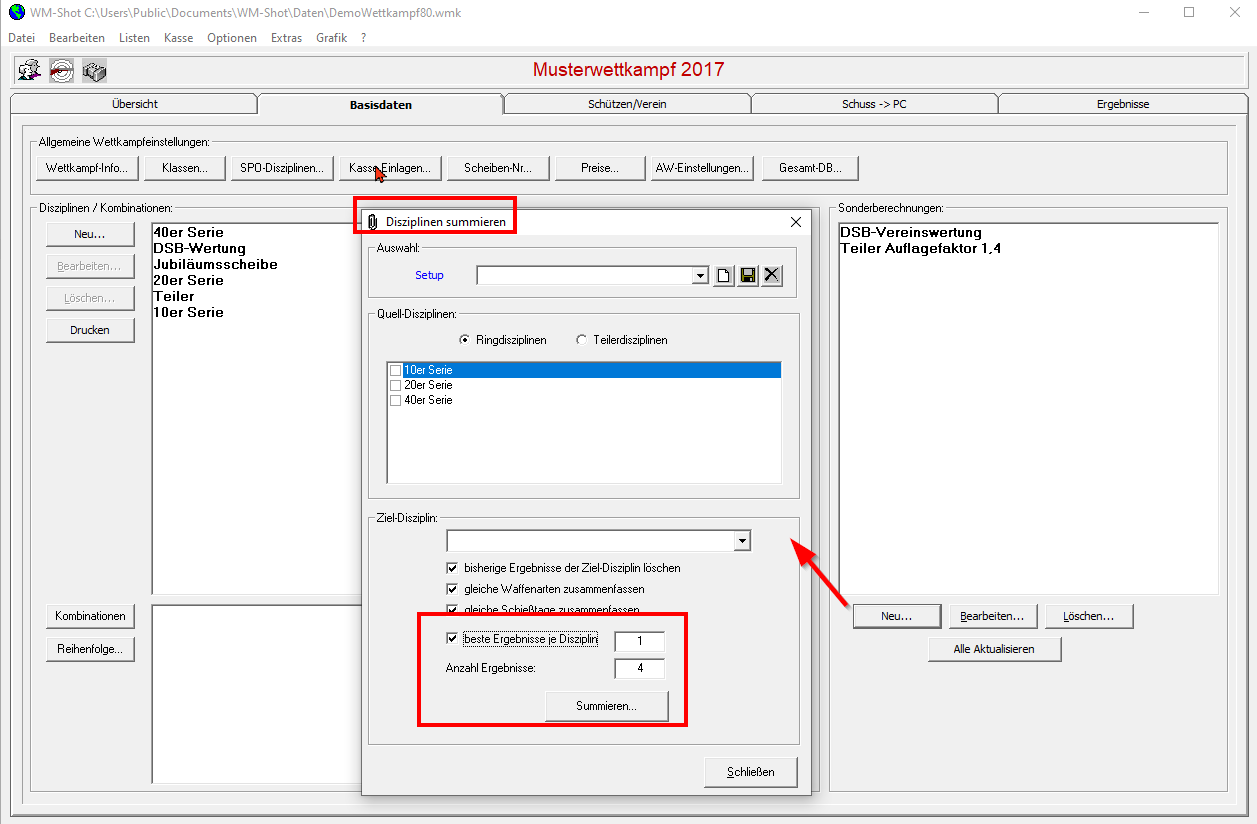
Task: Click the WM-Shot globe icon in title bar
Action: click(16, 13)
